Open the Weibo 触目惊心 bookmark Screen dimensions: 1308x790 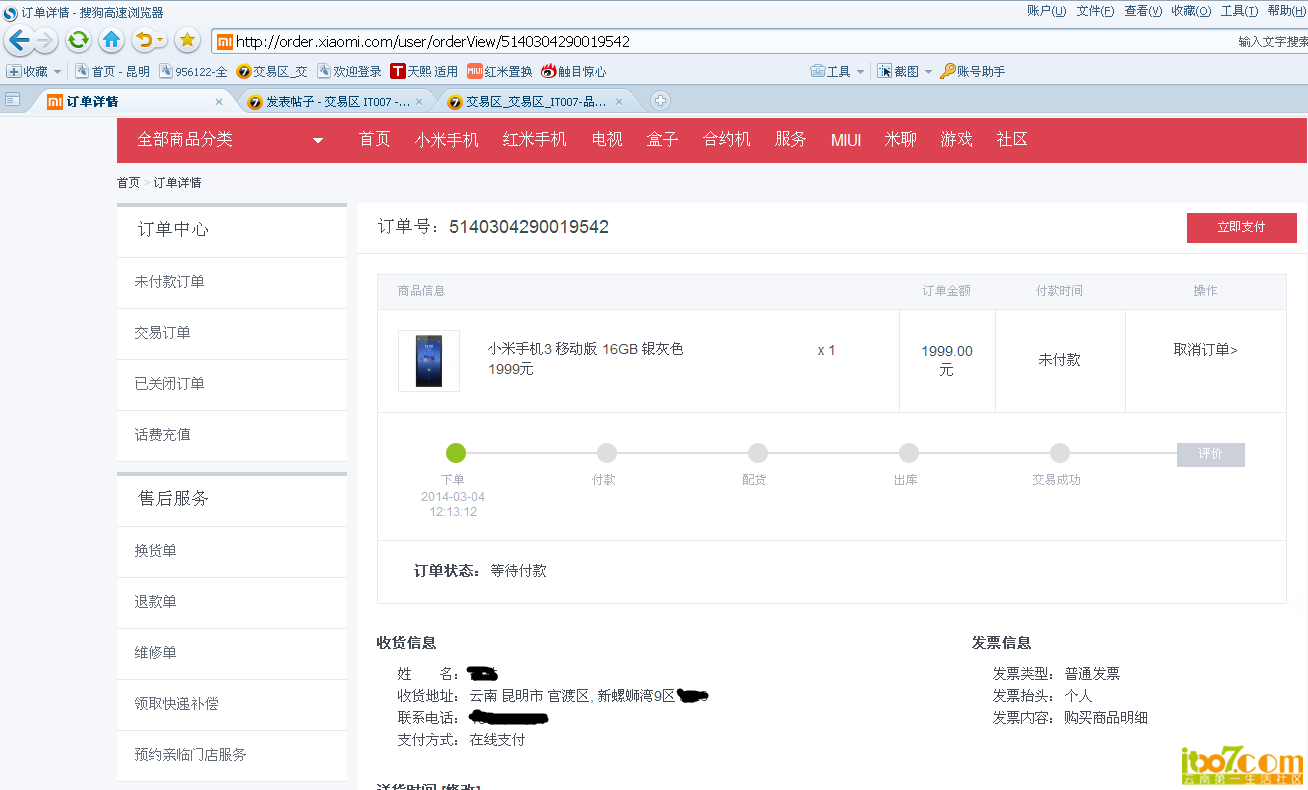(x=573, y=72)
